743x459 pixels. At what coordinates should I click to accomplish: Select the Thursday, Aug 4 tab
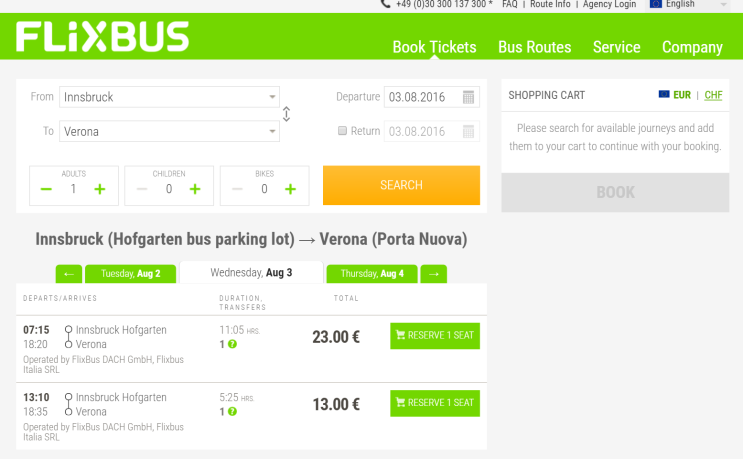pos(372,274)
